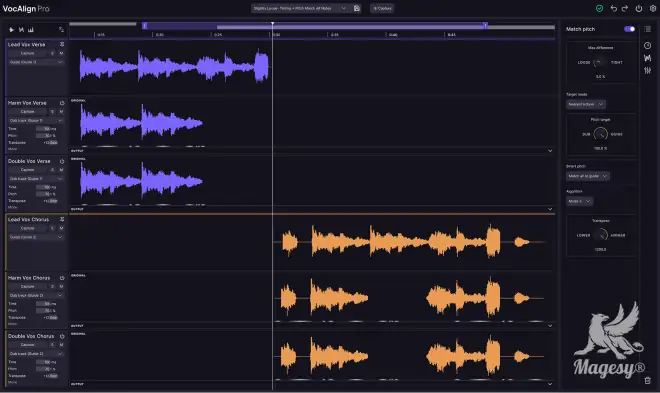660x393 pixels.
Task: Select the Lead Vox Verse purple waveform clip
Action: [x=174, y=66]
